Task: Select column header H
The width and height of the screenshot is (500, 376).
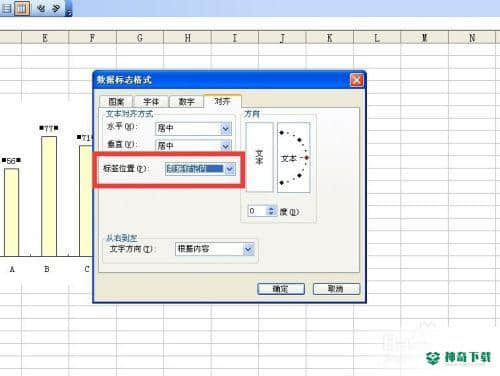Action: coord(187,38)
